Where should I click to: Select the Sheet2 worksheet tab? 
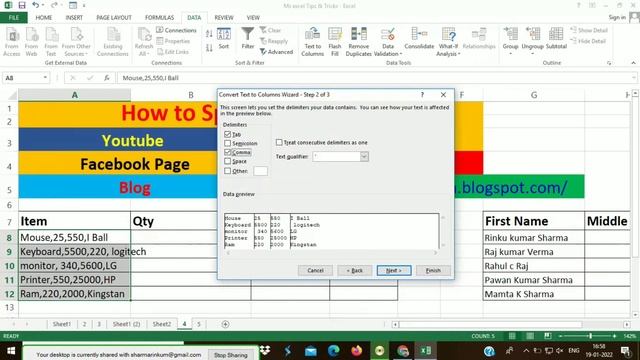click(162, 324)
